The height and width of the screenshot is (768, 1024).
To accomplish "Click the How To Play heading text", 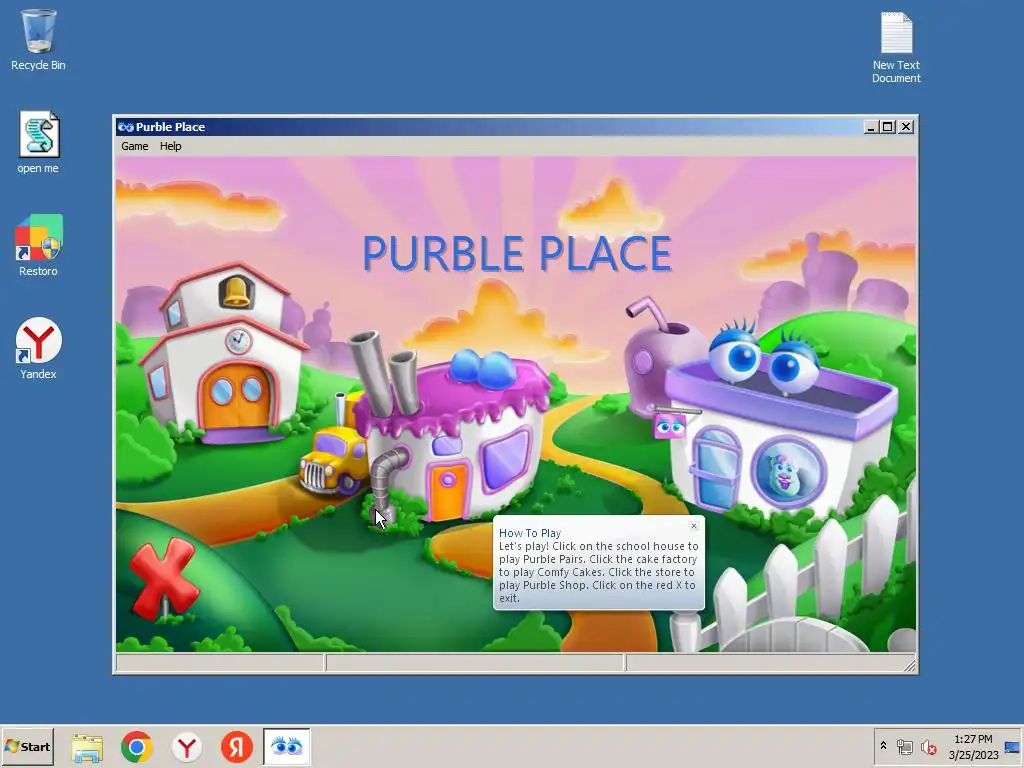I will pos(530,533).
